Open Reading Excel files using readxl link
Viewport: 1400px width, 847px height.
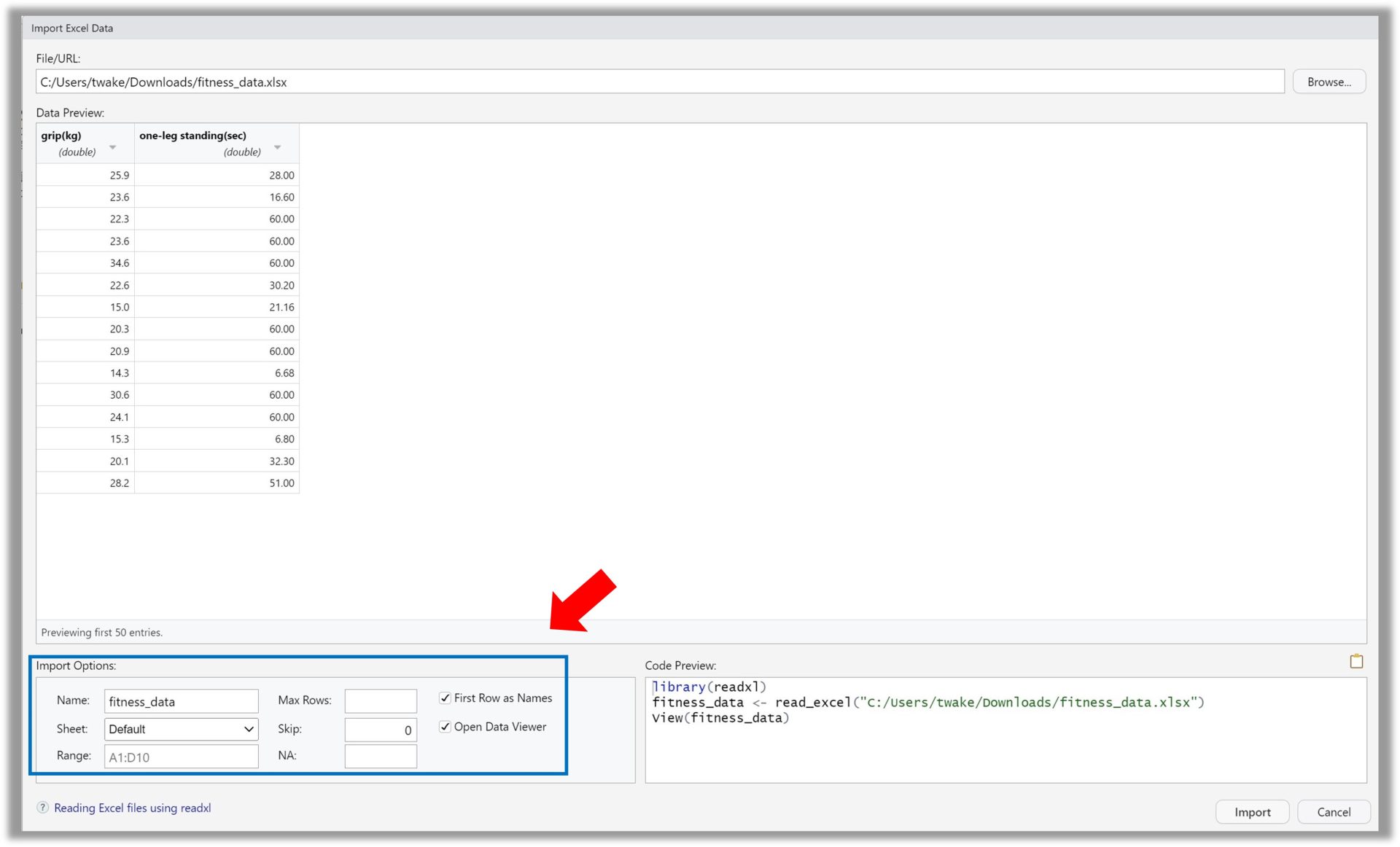(131, 808)
